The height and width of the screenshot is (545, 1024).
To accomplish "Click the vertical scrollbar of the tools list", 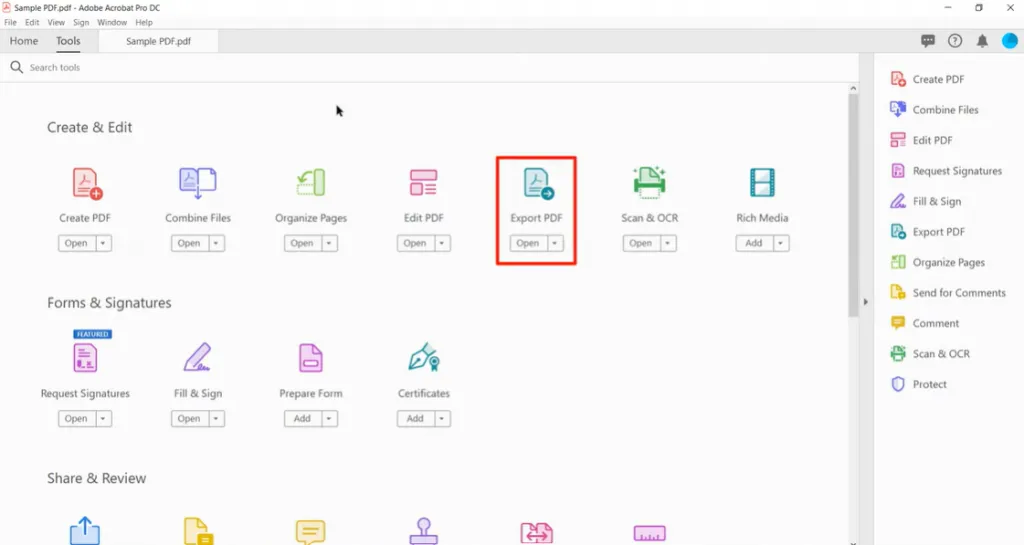I will point(853,206).
